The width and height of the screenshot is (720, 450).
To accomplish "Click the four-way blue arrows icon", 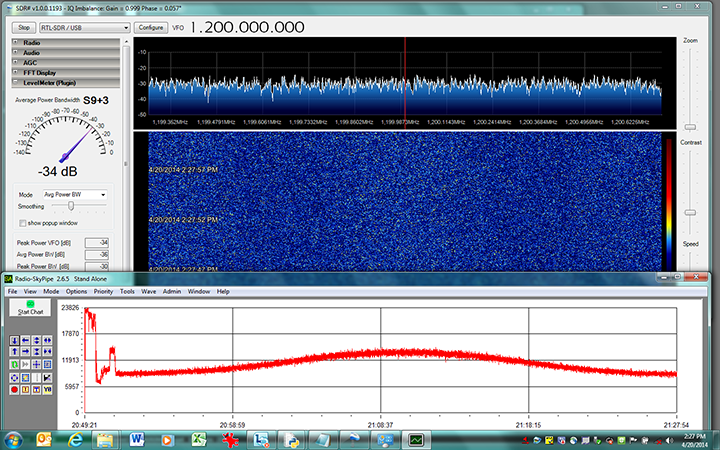I will point(14,378).
